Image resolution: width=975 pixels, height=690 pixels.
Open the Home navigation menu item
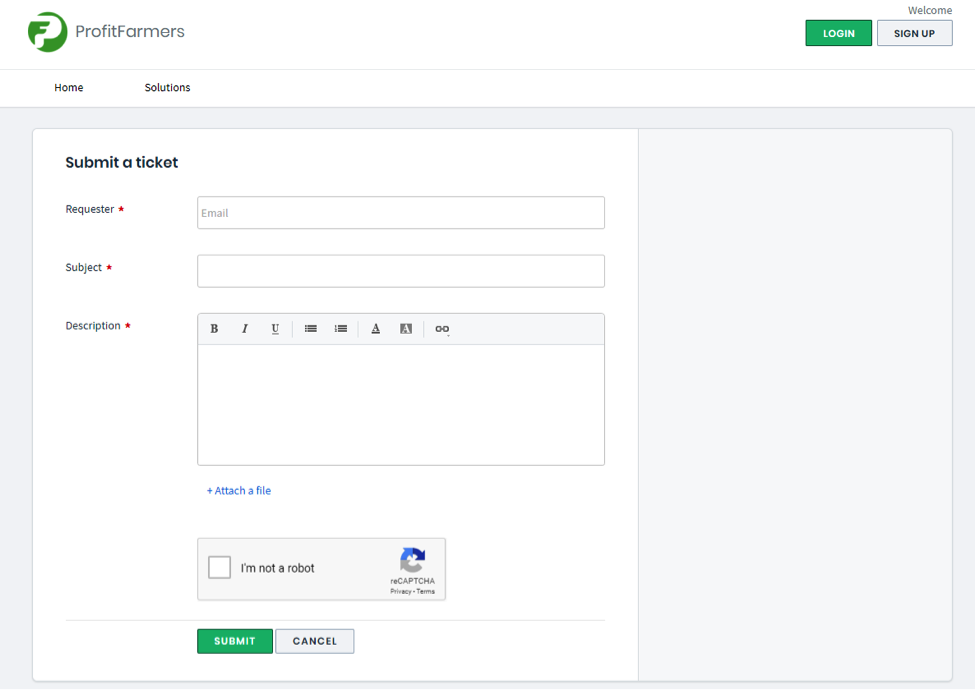[68, 88]
